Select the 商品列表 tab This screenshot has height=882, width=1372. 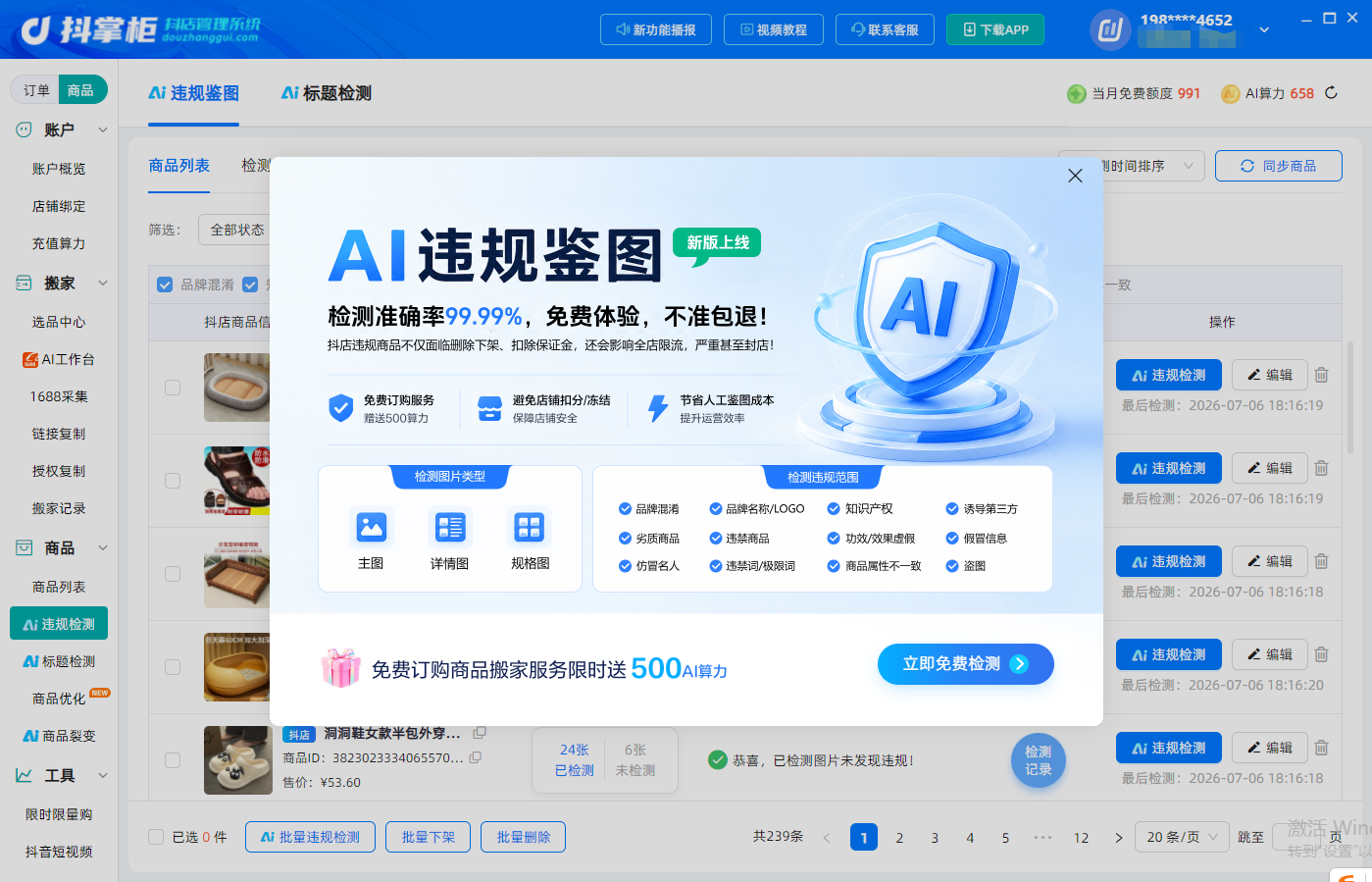tap(179, 166)
